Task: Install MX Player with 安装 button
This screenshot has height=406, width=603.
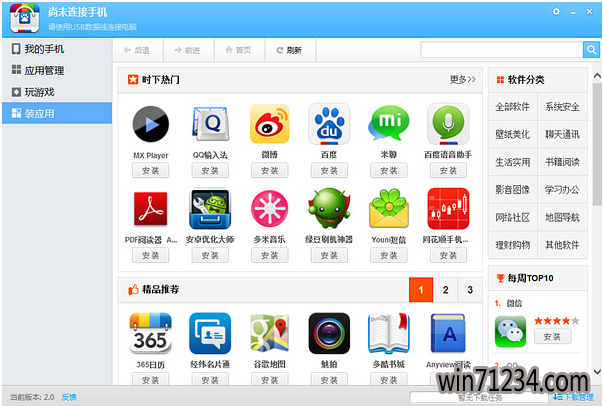Action: click(150, 171)
